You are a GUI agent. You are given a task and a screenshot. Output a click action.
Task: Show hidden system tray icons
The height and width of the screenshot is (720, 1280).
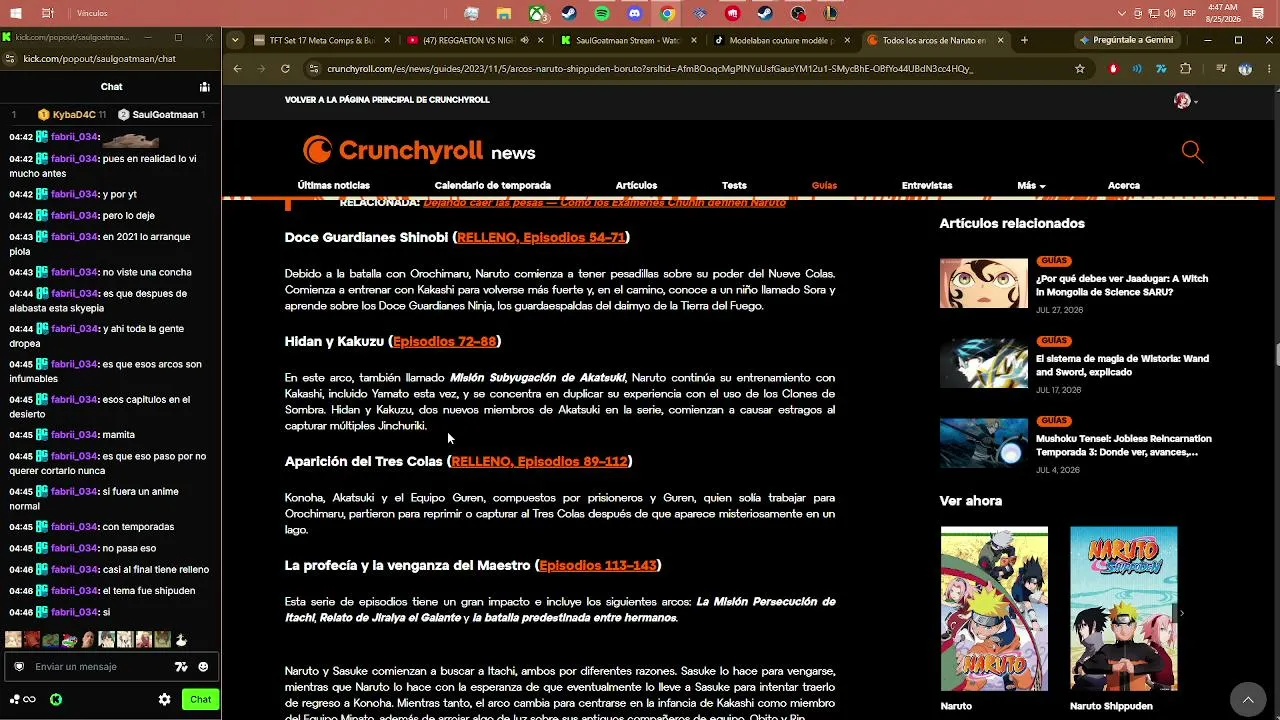1123,14
